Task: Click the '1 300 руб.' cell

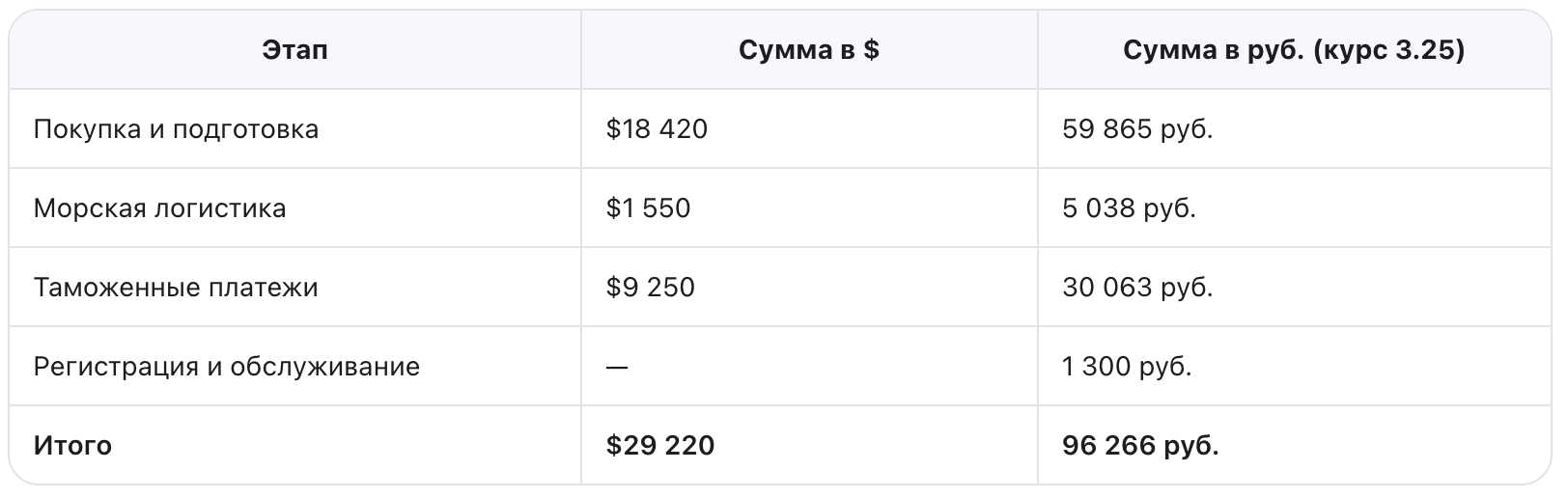Action: click(1127, 367)
